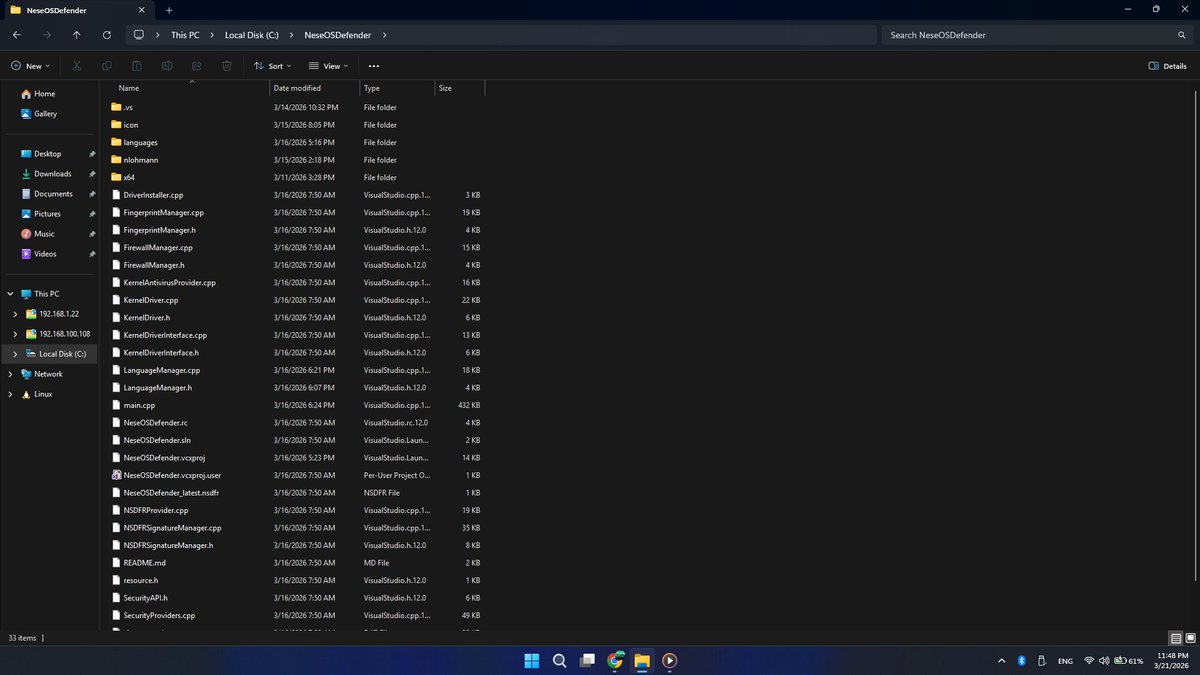Open the Sort dropdown
The width and height of the screenshot is (1200, 675).
(272, 66)
